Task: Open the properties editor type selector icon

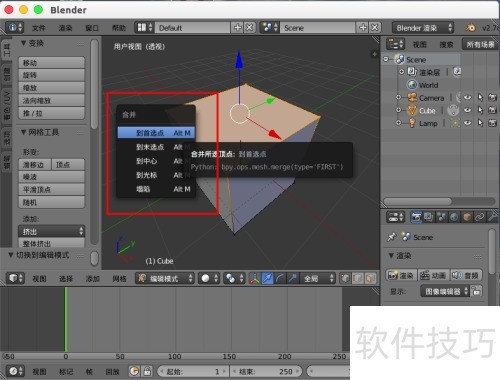Action: (396, 217)
